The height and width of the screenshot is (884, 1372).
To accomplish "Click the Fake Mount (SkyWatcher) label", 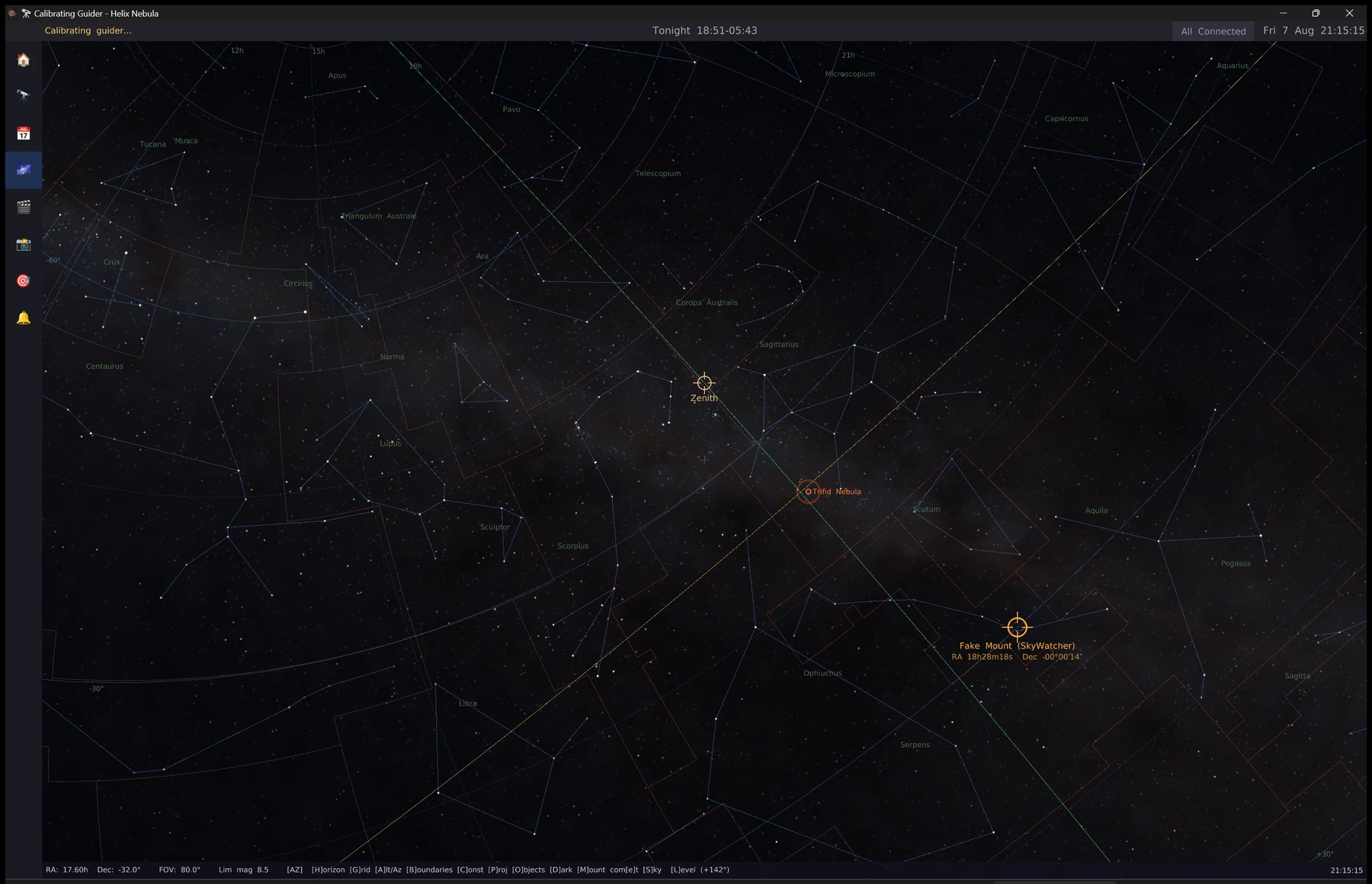I will [1017, 645].
